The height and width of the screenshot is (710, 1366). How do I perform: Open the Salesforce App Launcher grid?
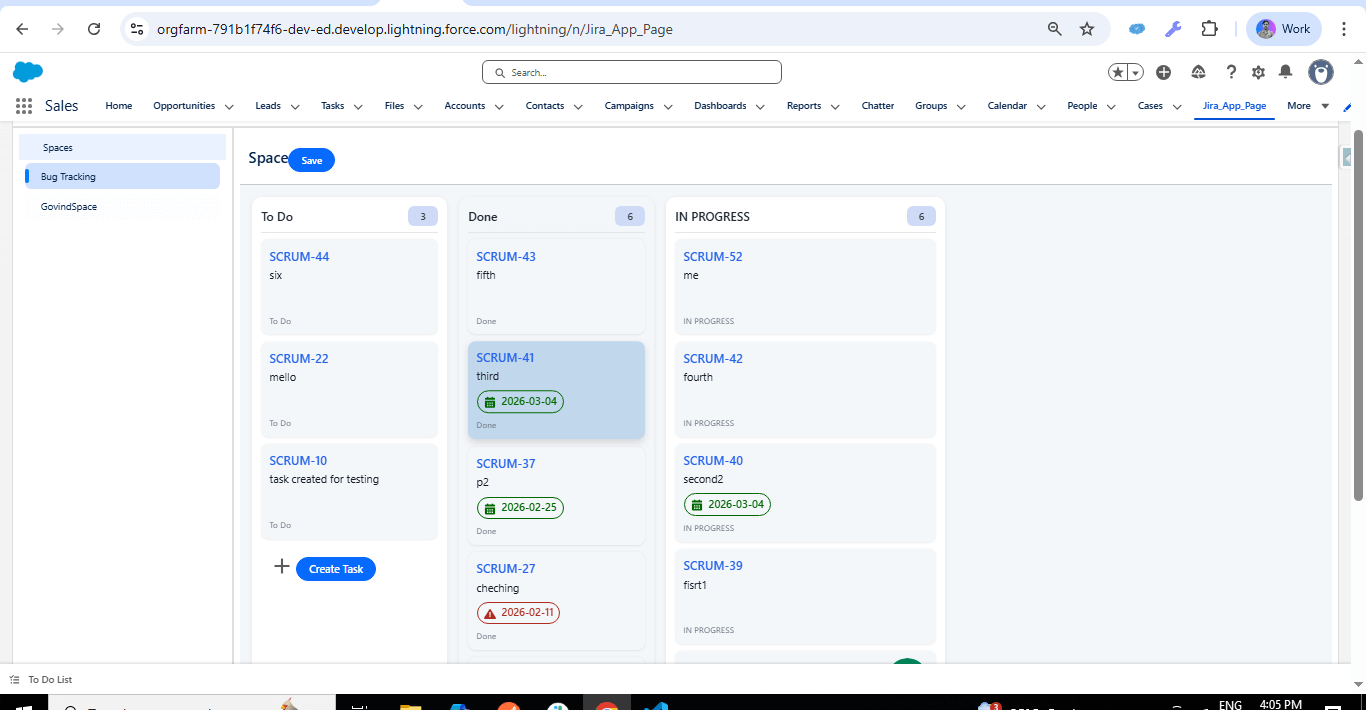coord(24,106)
